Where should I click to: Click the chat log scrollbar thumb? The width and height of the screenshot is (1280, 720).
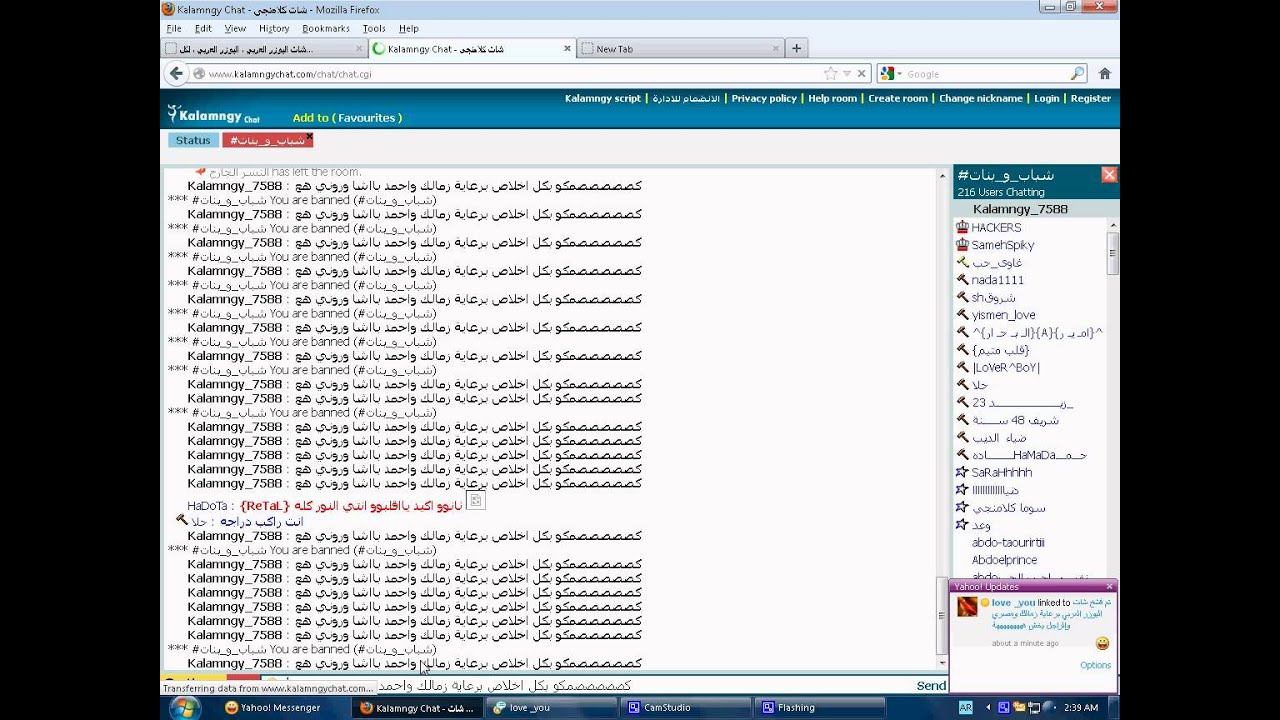(x=940, y=614)
